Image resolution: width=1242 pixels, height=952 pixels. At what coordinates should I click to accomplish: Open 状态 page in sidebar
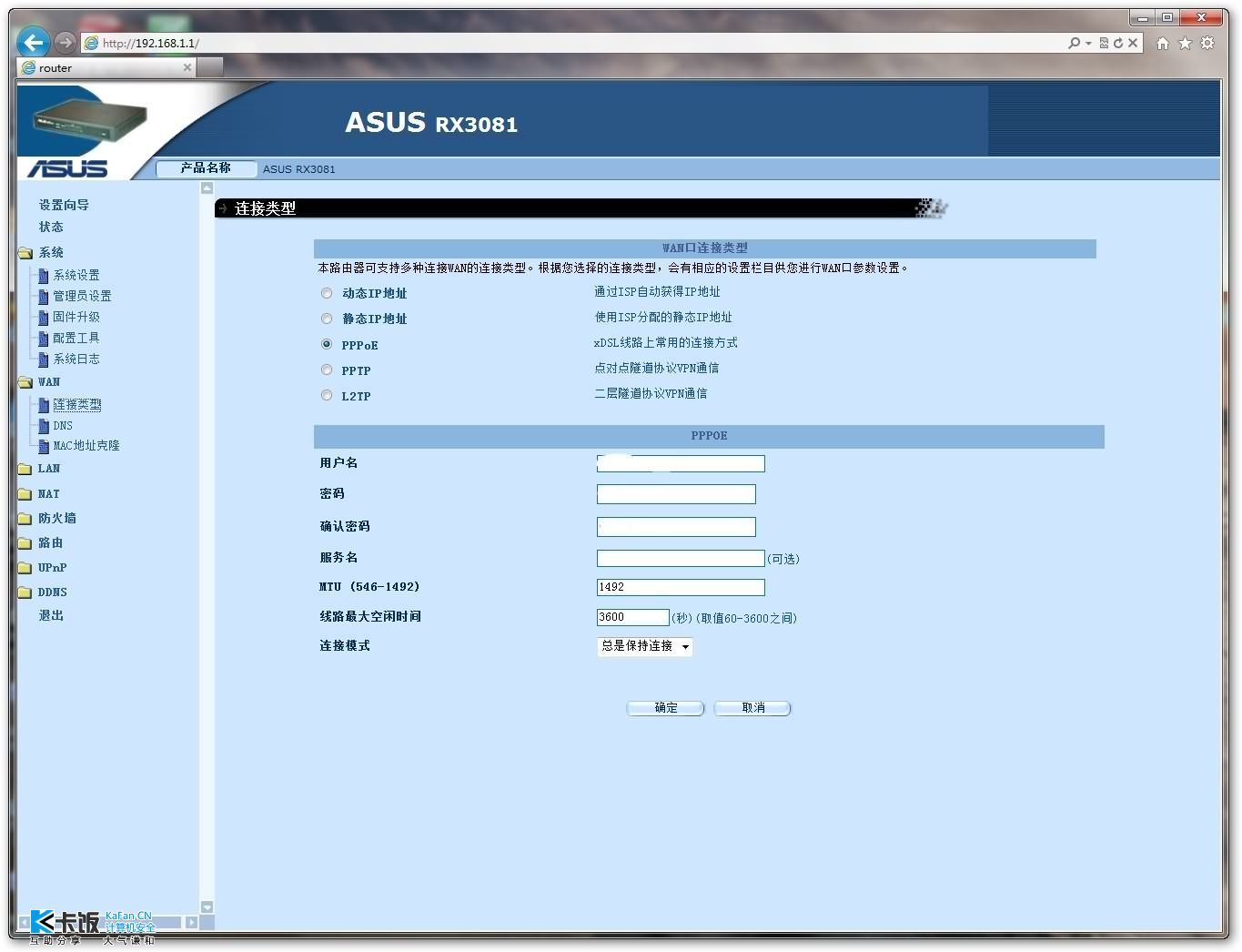(51, 227)
